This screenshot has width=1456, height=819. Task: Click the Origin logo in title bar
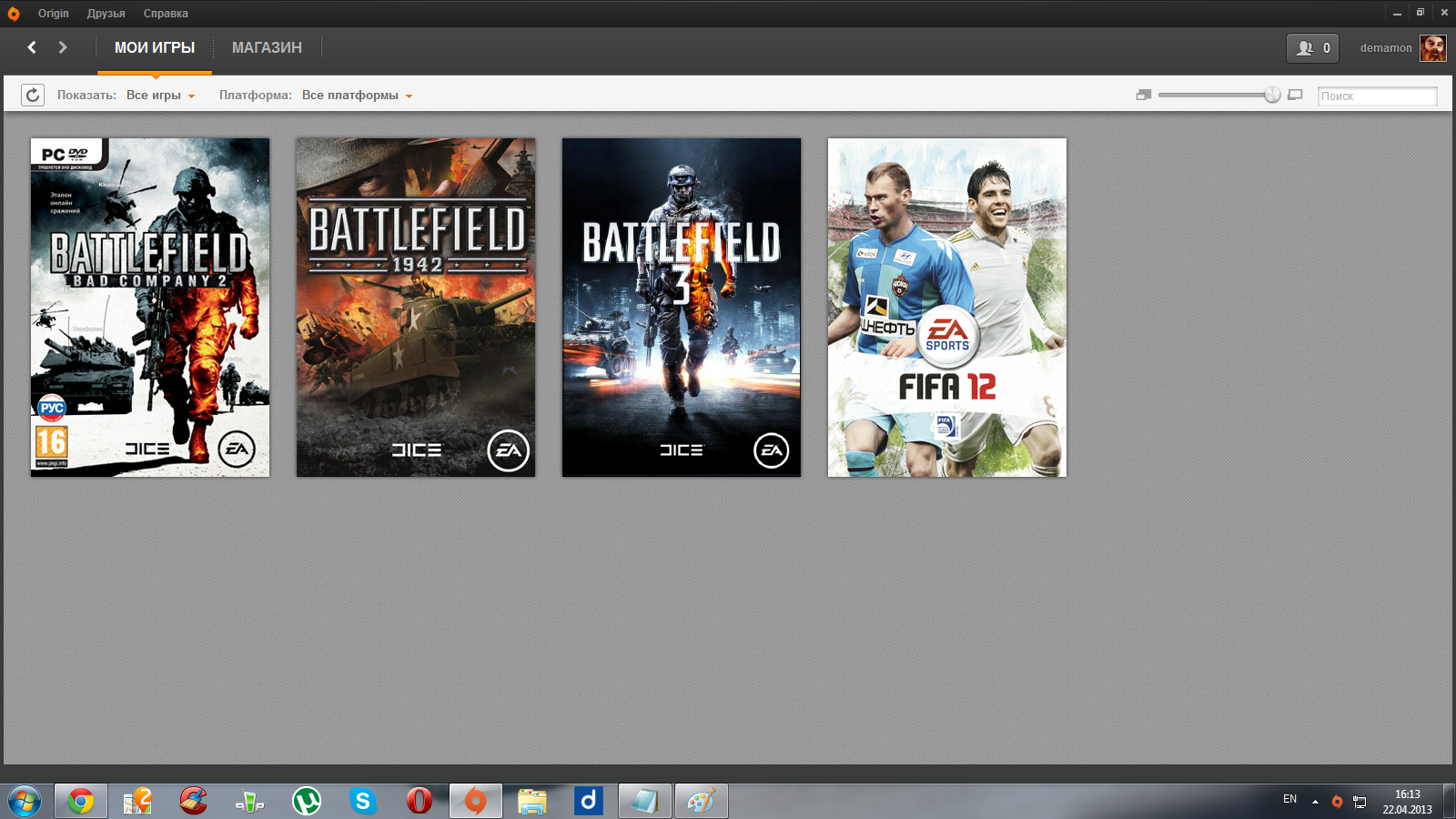tap(14, 14)
